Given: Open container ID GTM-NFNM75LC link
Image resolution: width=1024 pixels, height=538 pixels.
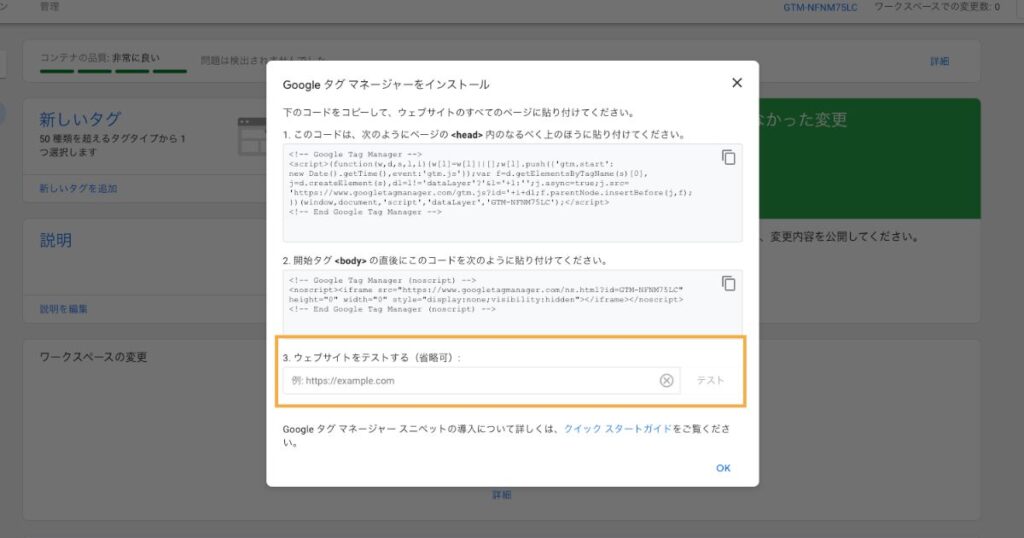Looking at the screenshot, I should (x=820, y=7).
